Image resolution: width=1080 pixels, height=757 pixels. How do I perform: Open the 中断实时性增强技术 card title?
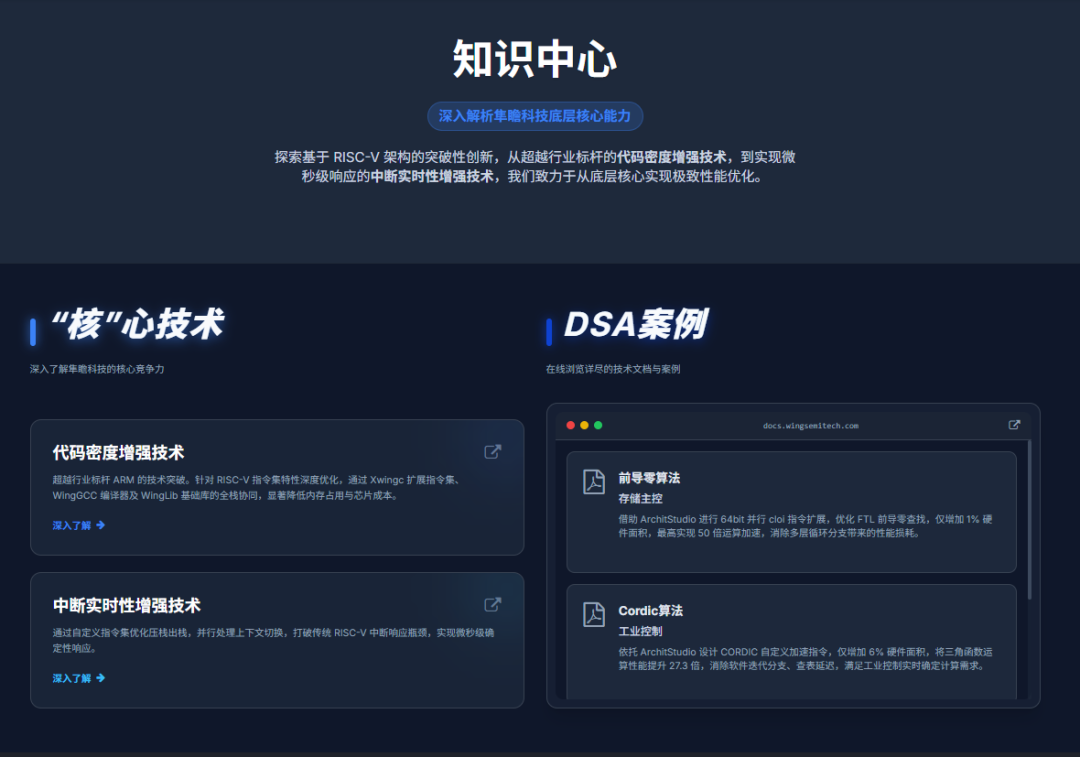127,605
